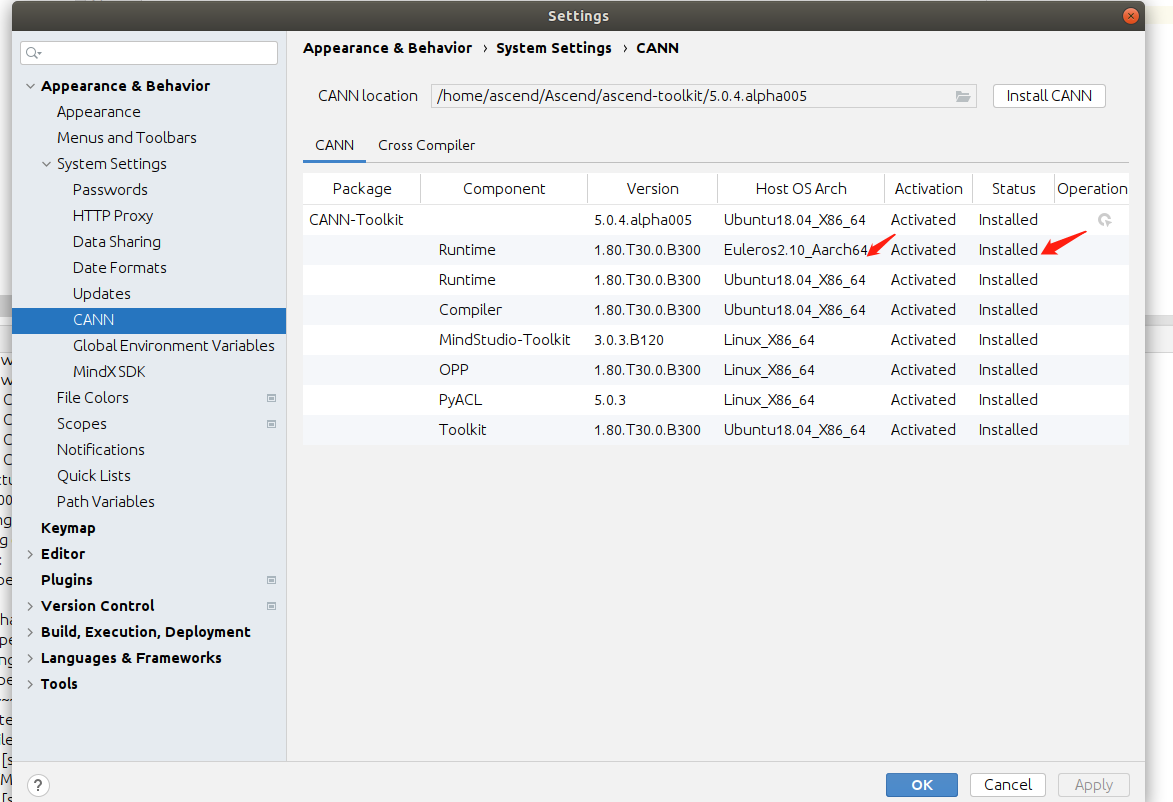This screenshot has width=1173, height=802.
Task: Expand the Languages & Frameworks section
Action: 31,658
